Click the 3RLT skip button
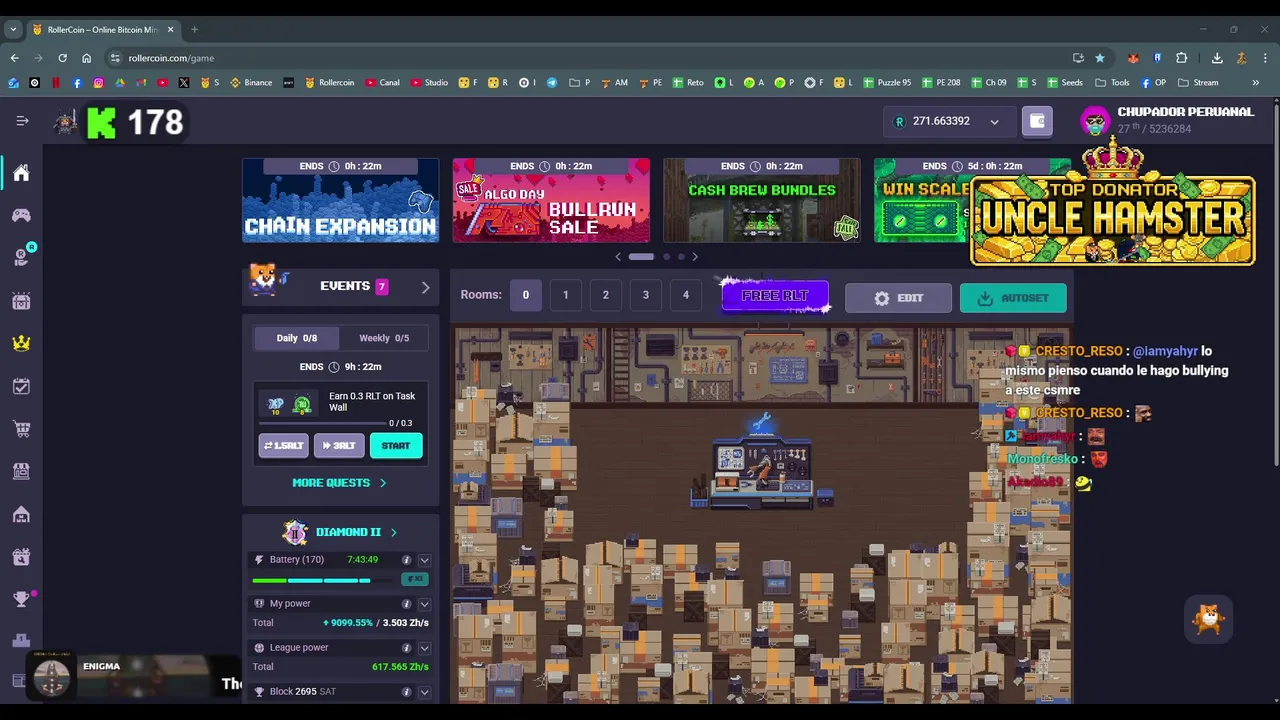The height and width of the screenshot is (720, 1280). coord(339,446)
